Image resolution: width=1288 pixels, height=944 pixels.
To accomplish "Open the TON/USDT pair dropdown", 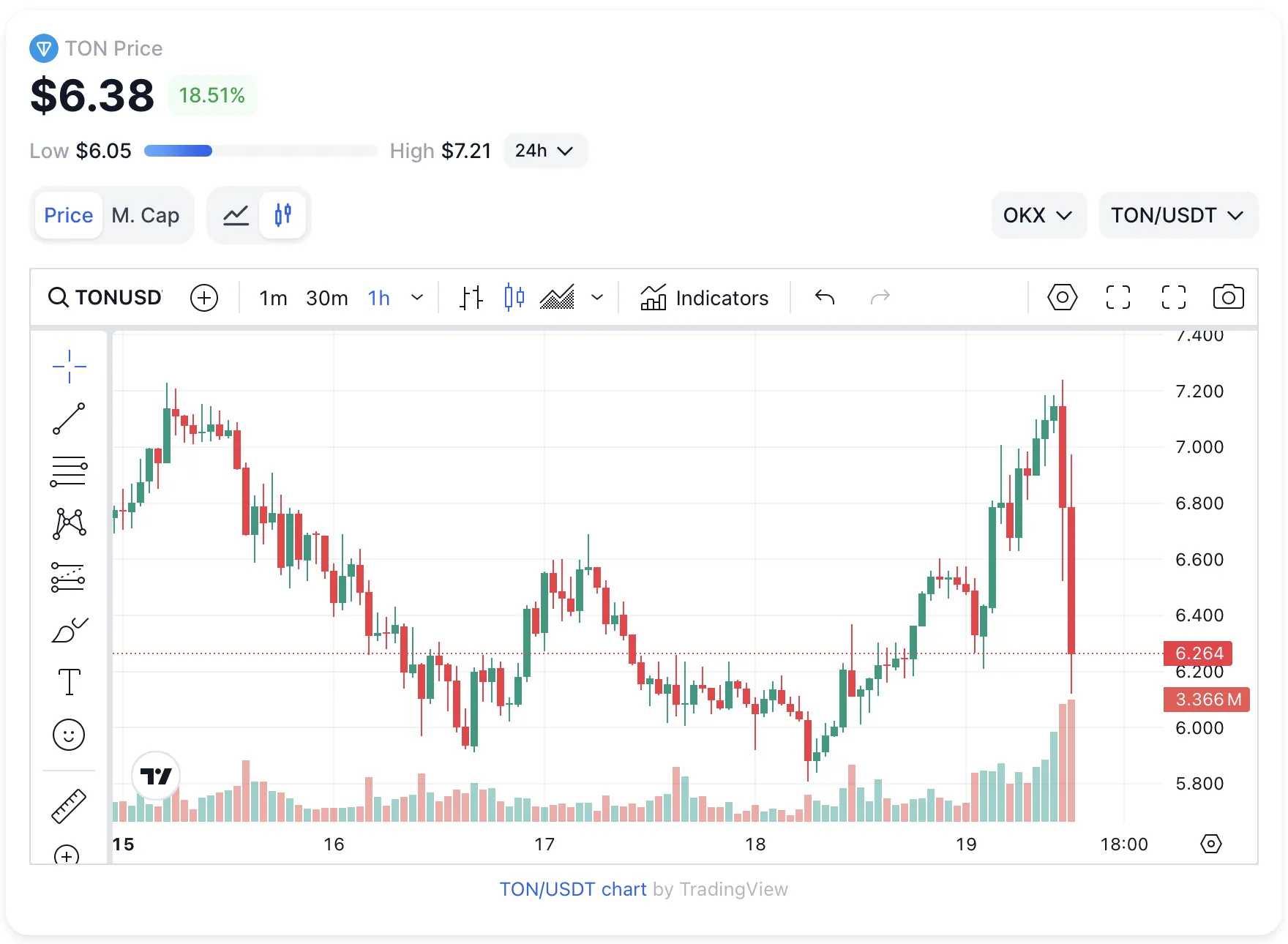I will point(1177,215).
